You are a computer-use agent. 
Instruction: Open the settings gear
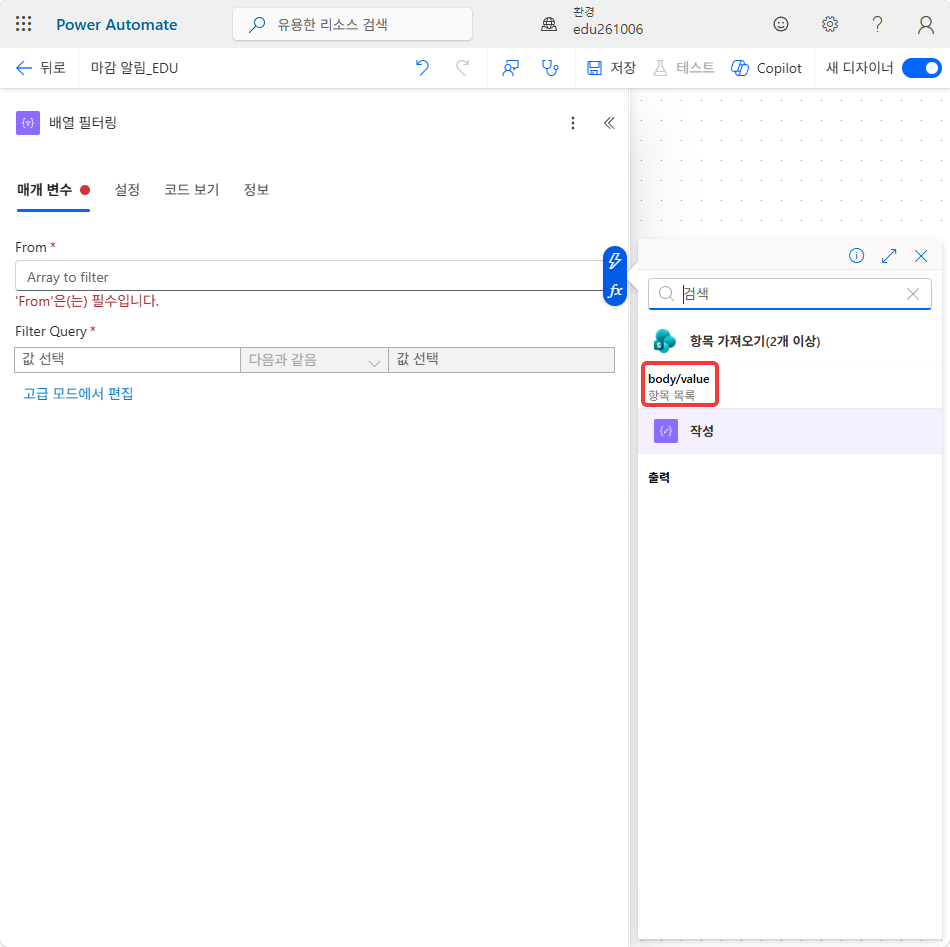pyautogui.click(x=829, y=24)
